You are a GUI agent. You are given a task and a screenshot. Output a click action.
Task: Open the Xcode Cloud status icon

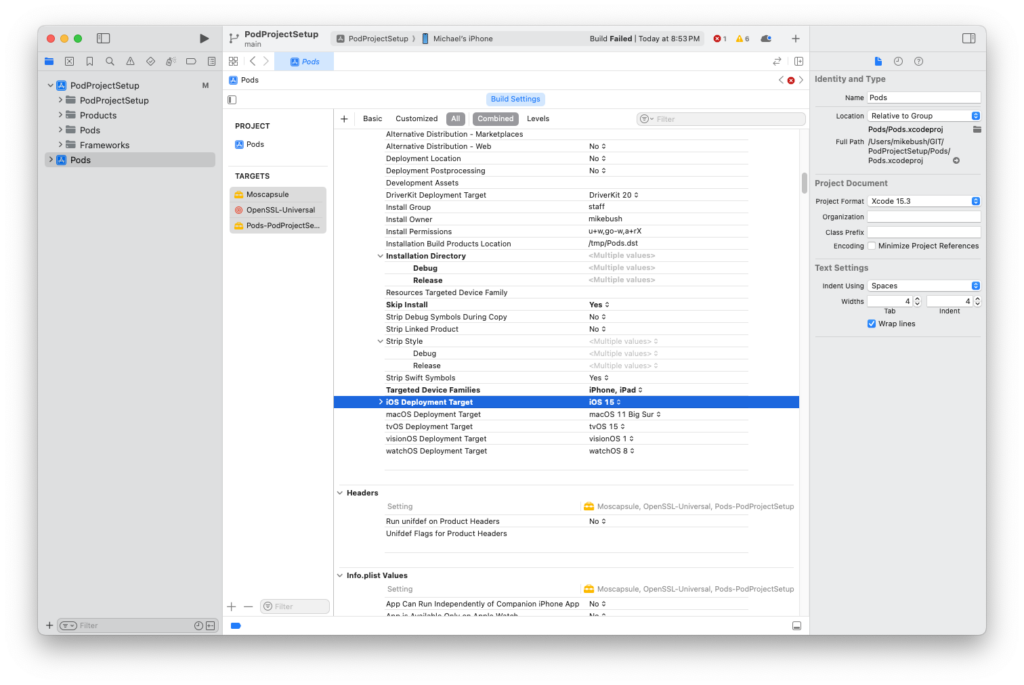coord(766,39)
